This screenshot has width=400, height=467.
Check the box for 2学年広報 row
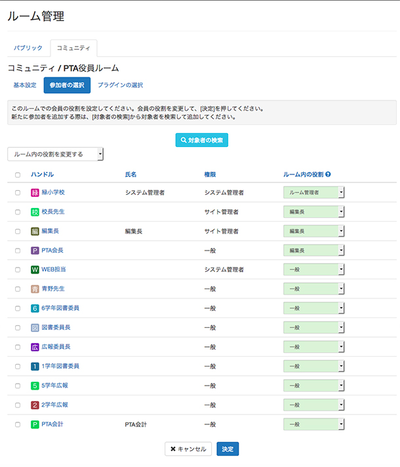coord(18,405)
